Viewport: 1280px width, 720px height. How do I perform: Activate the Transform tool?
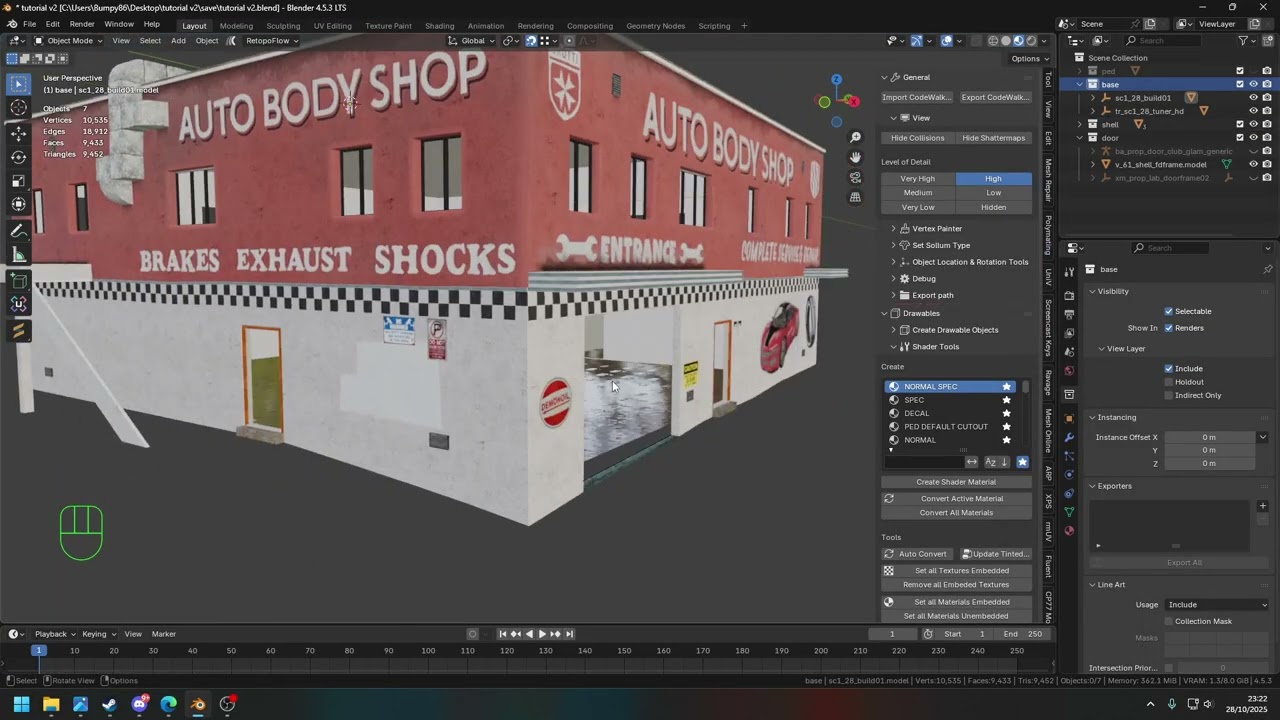point(19,205)
